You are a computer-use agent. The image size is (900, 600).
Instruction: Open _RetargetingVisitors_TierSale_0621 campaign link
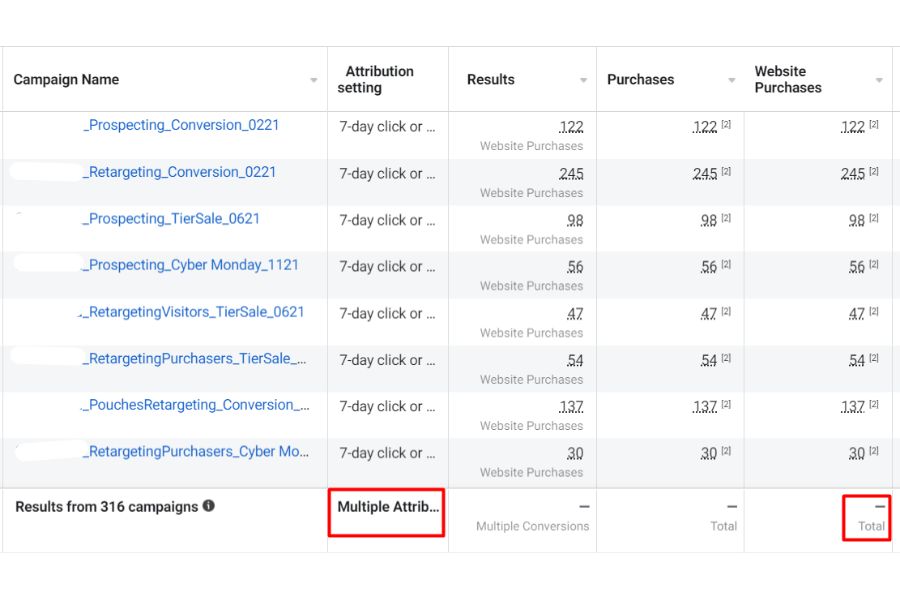[x=191, y=312]
